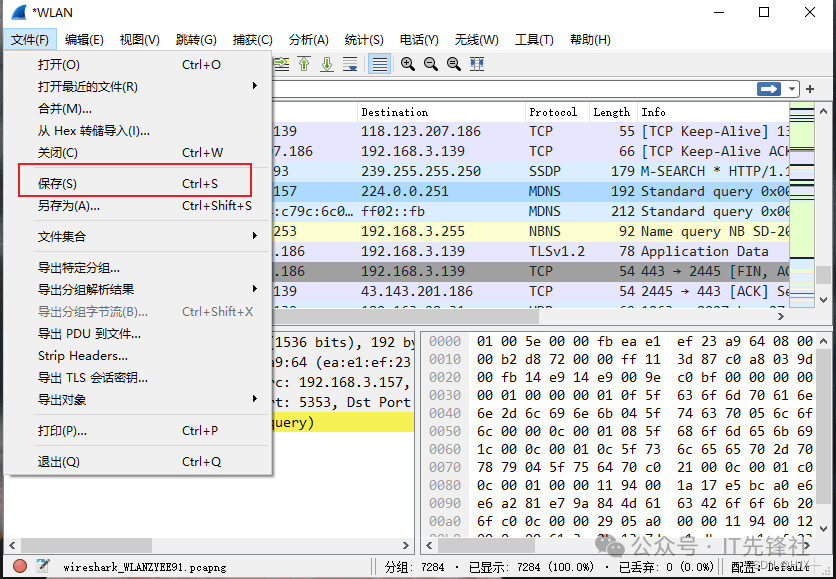
Task: Jump to the last packet arrow icon
Action: [327, 64]
